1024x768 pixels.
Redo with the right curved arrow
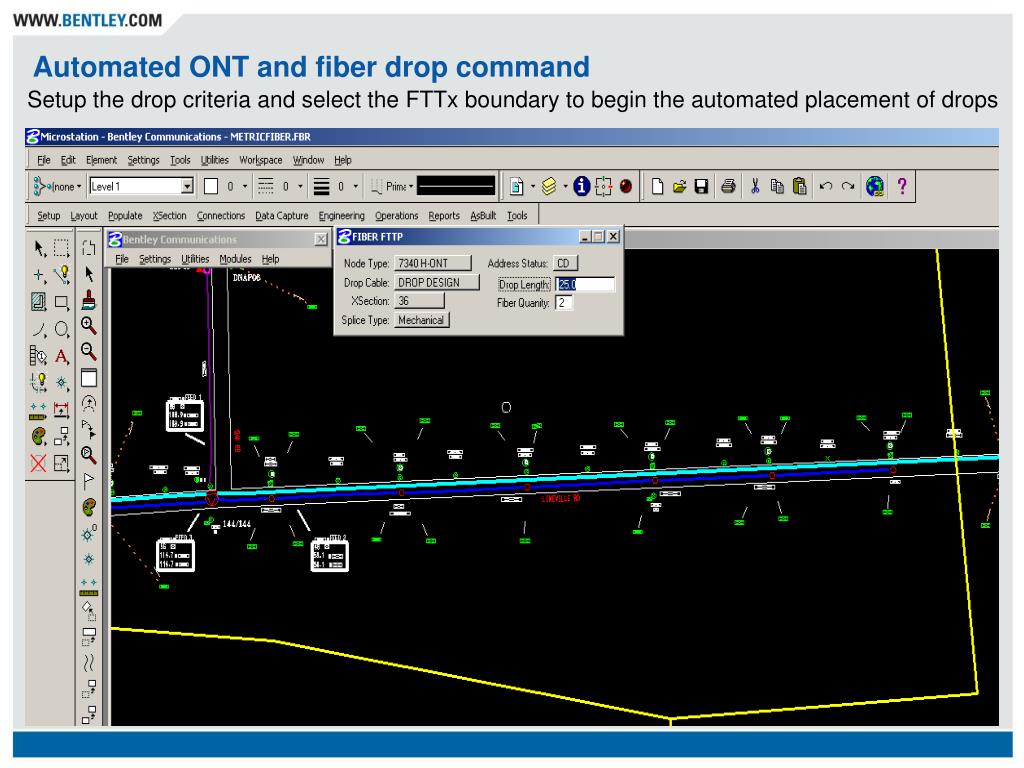coord(848,186)
